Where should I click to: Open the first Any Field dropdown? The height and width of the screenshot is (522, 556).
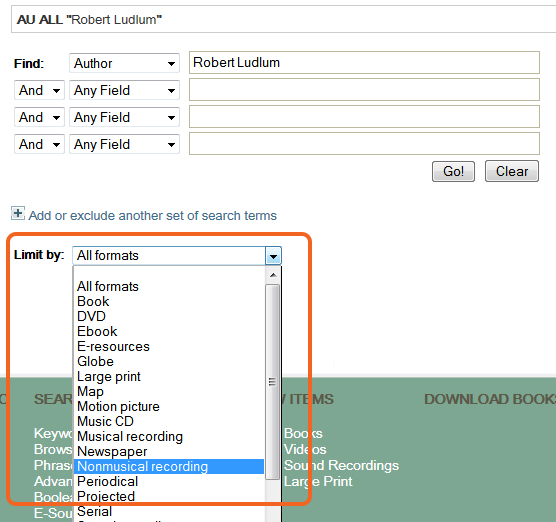click(124, 90)
